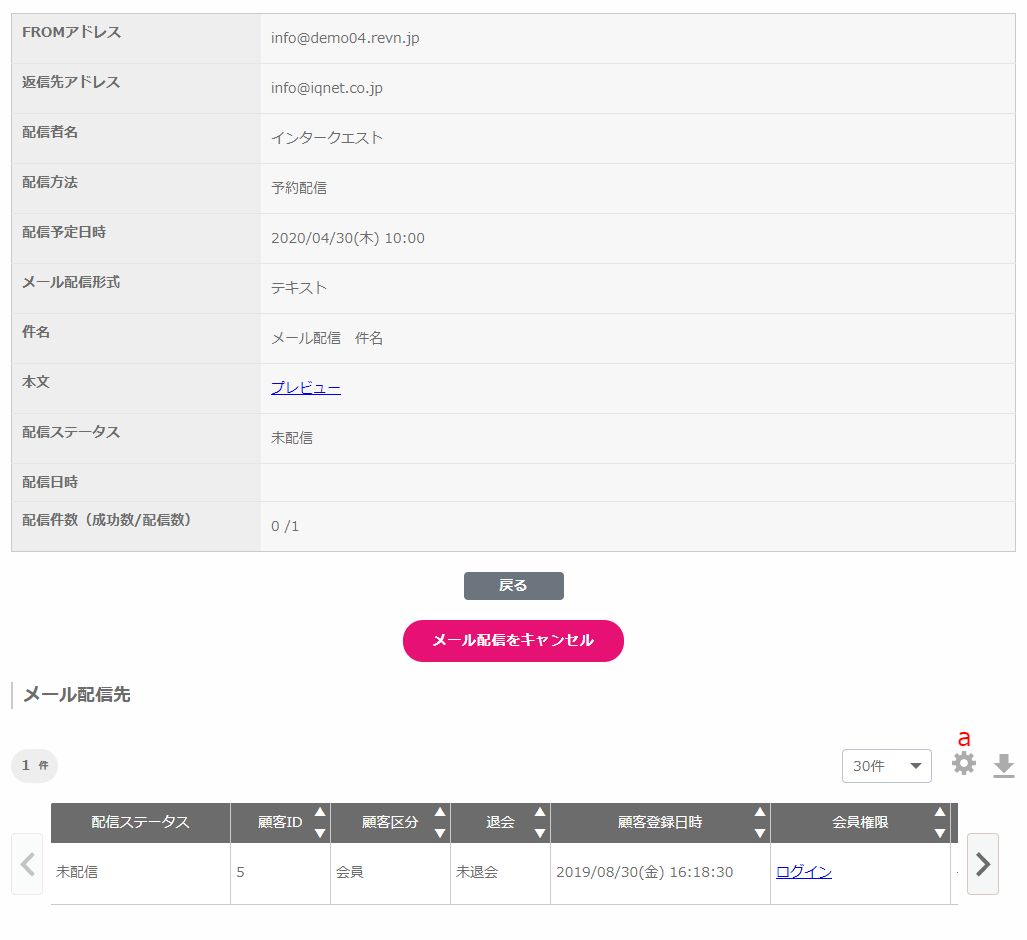Viewport: 1027px width, 940px height.
Task: Sort 顧客区分 column descending with down arrow
Action: (440, 833)
